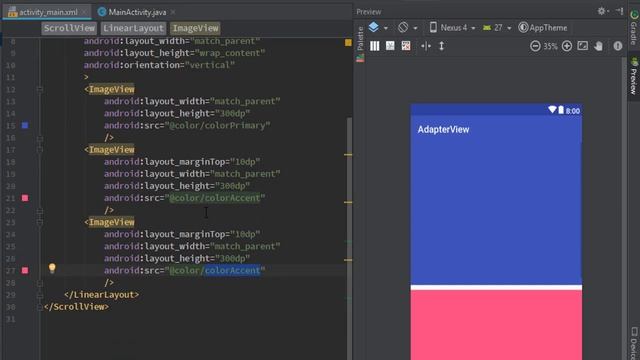Click the infer constraints toolbar icon
Viewport: 640px width, 360px height.
(390, 46)
